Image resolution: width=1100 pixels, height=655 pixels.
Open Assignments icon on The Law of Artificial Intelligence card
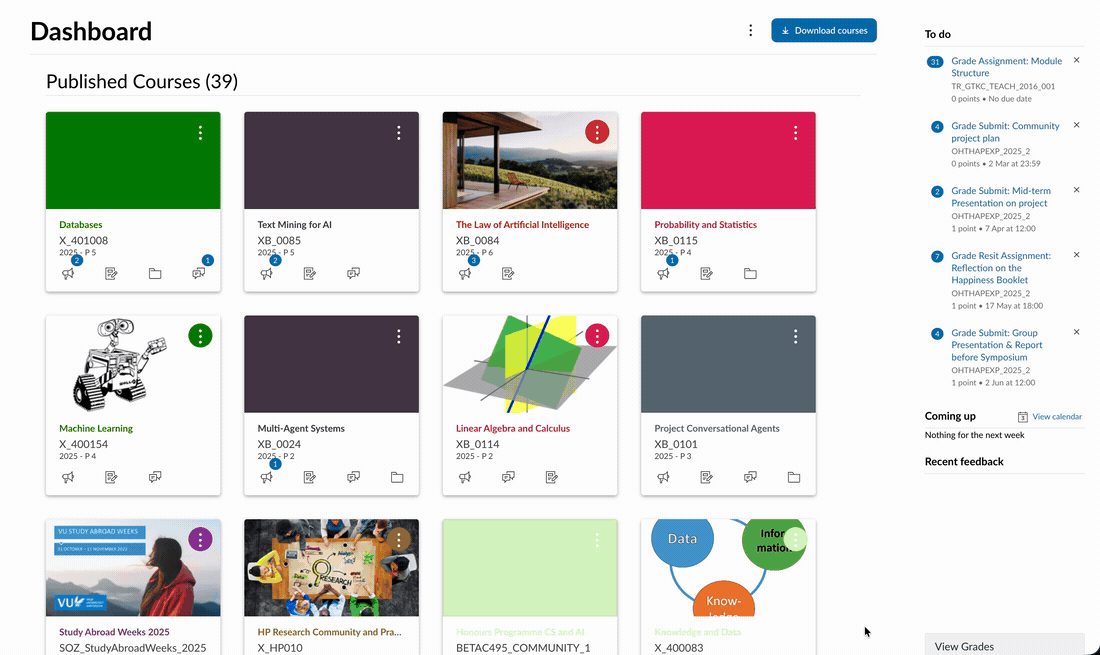click(x=508, y=274)
